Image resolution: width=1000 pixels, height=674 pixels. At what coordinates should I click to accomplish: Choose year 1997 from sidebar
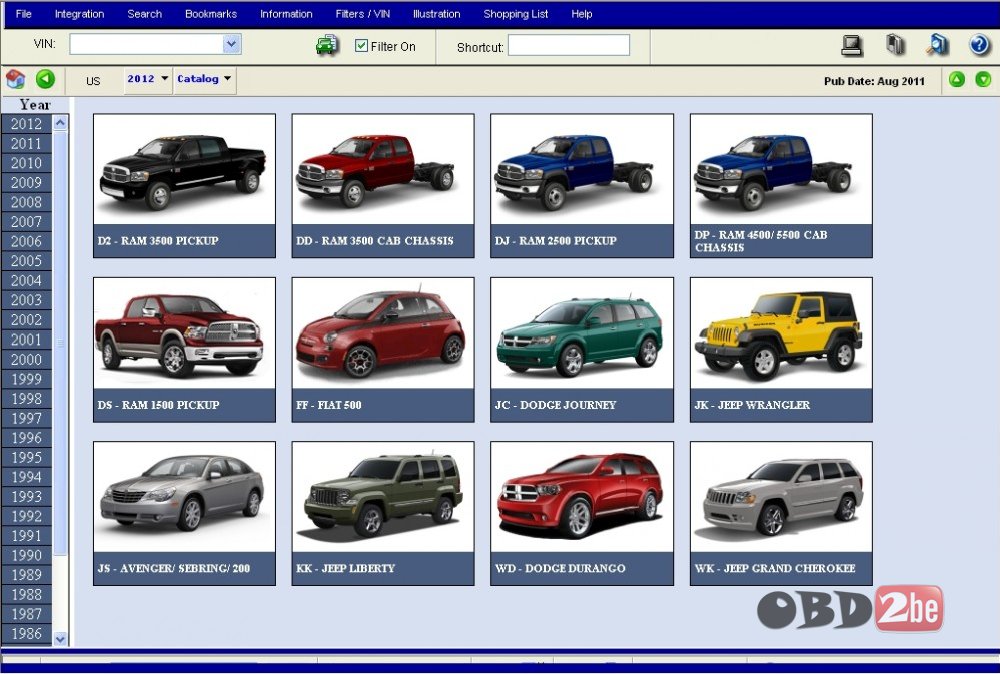click(26, 418)
